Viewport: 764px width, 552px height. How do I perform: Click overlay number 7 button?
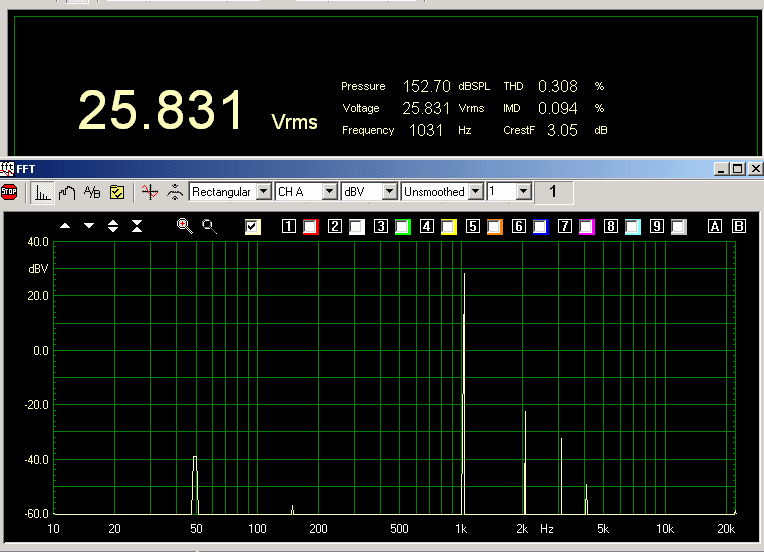point(564,226)
